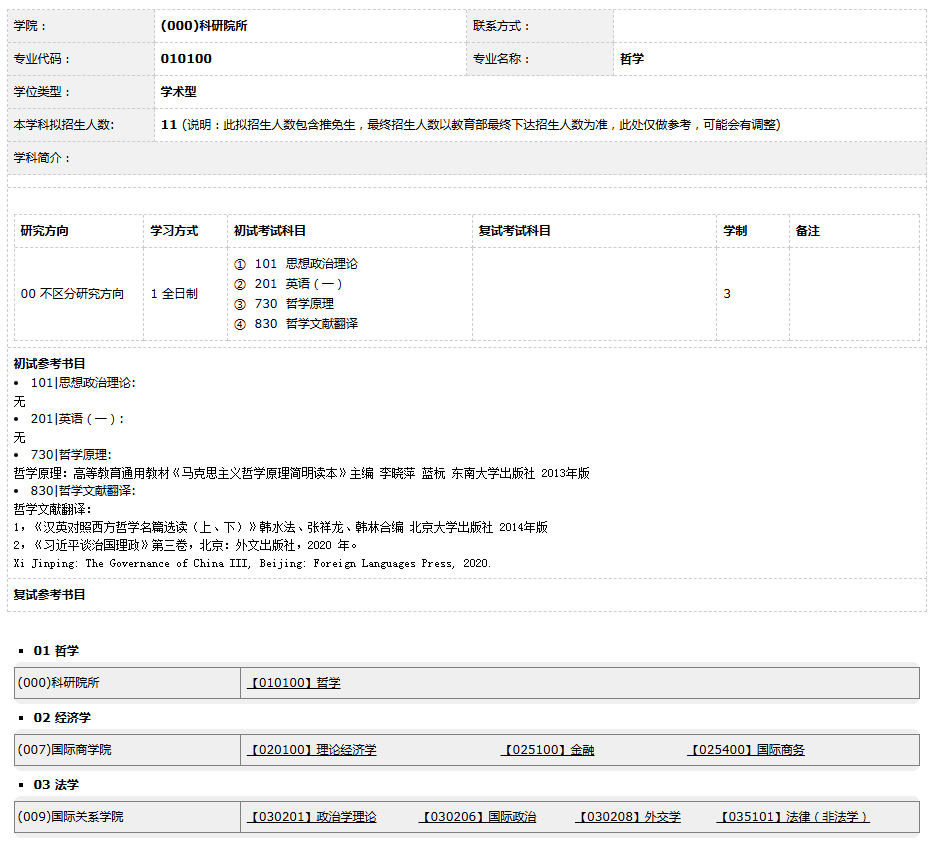Click the 初试考试科目 column header
Screen dimensions: 929x841
[270, 231]
